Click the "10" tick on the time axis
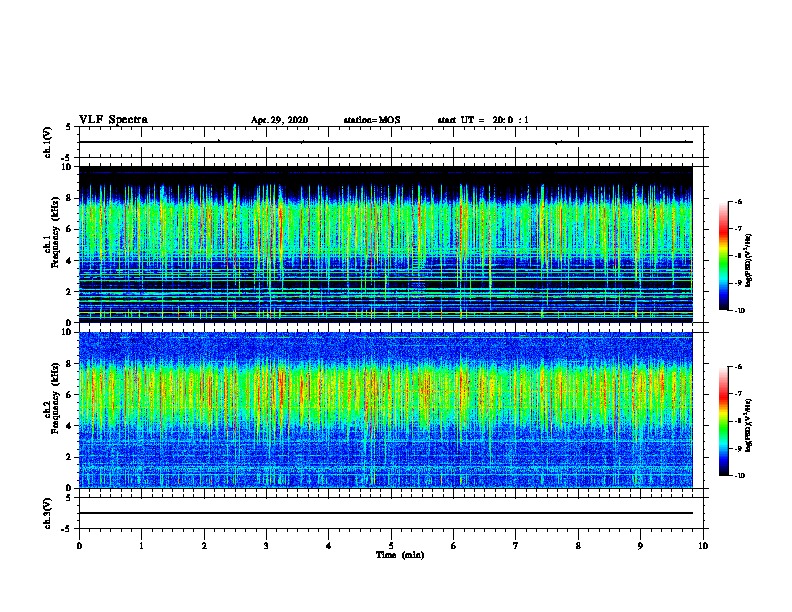The width and height of the screenshot is (792, 612). [x=703, y=546]
